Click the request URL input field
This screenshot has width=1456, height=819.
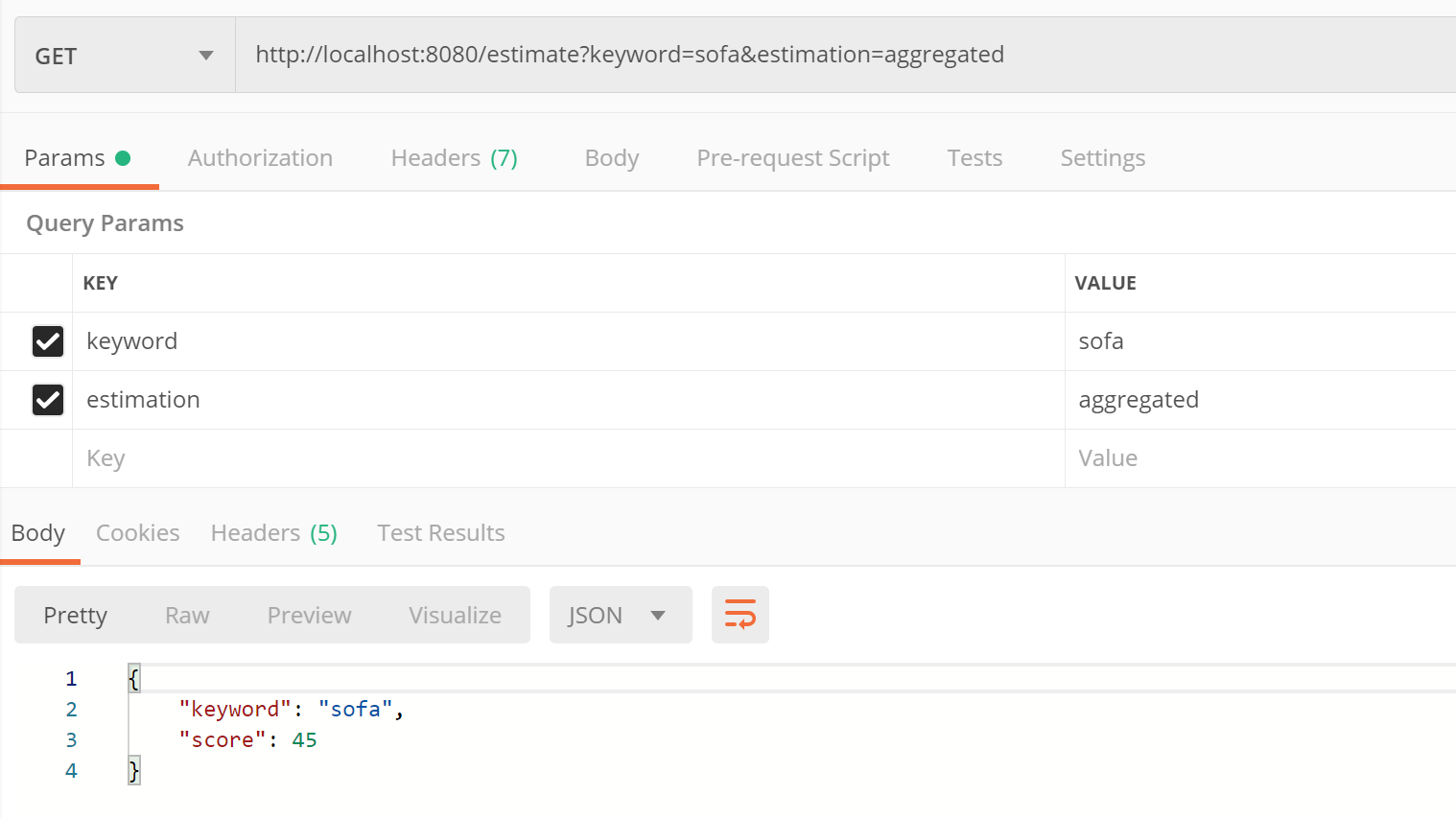(846, 55)
